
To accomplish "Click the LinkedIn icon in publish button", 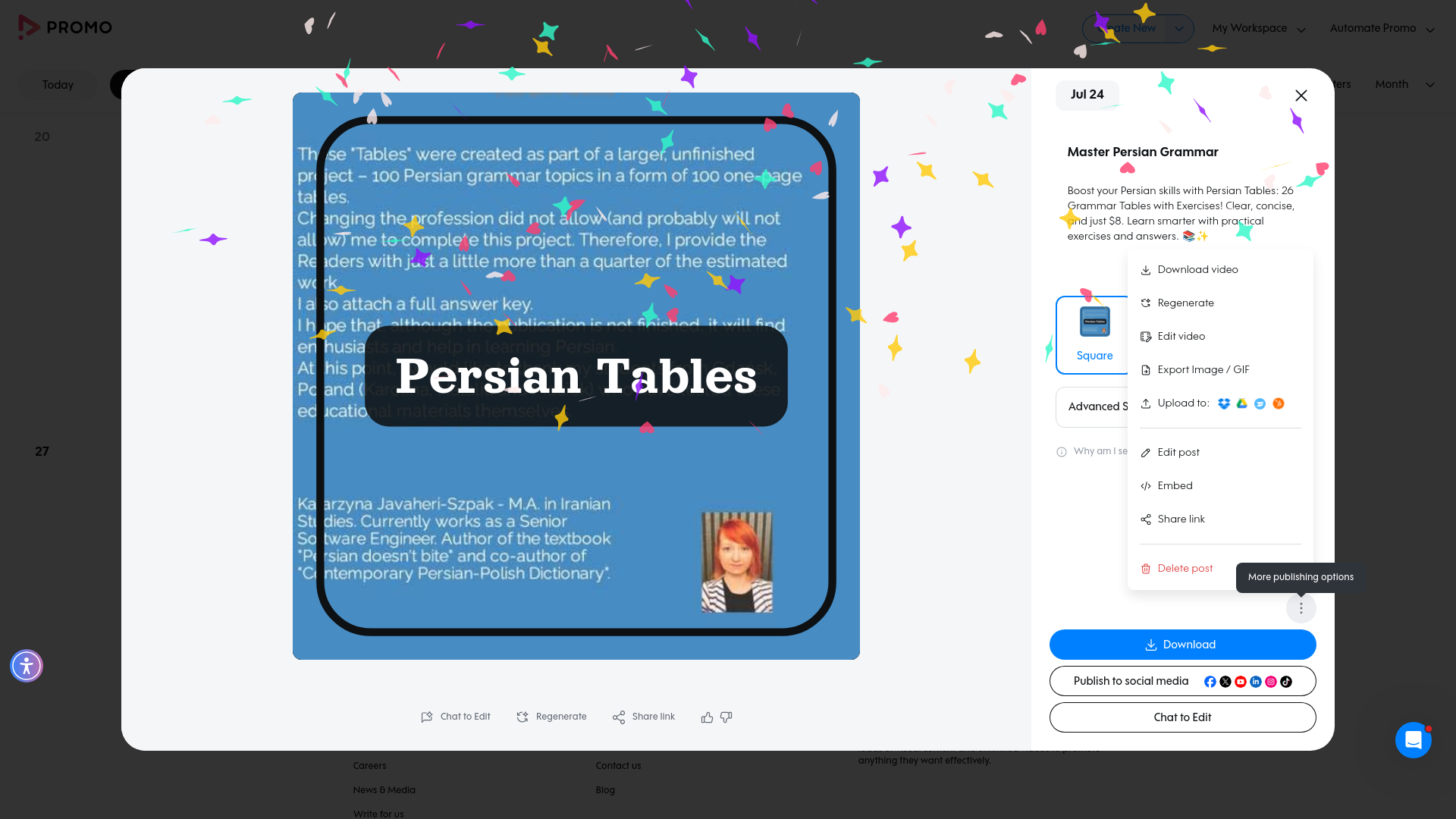I will pyautogui.click(x=1256, y=682).
